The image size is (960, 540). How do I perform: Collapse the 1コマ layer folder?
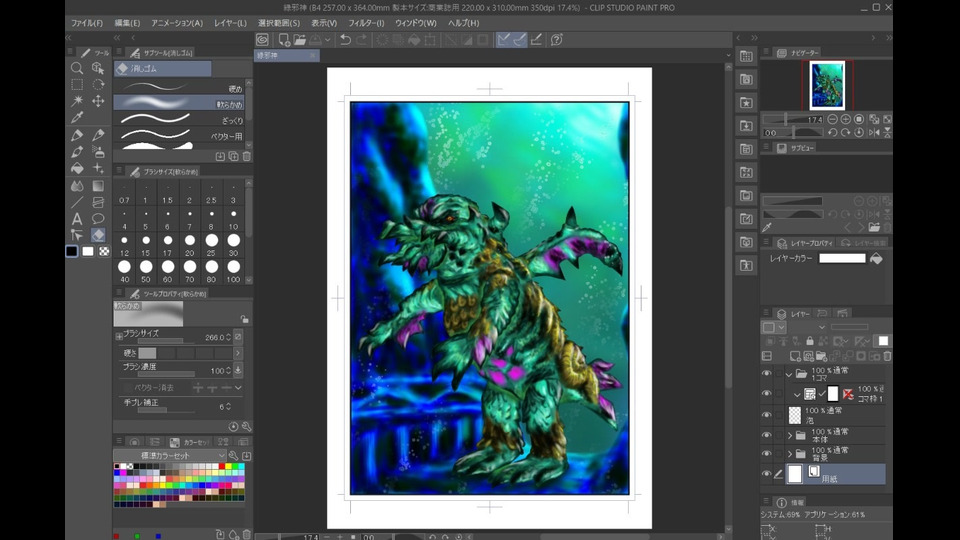(x=789, y=374)
